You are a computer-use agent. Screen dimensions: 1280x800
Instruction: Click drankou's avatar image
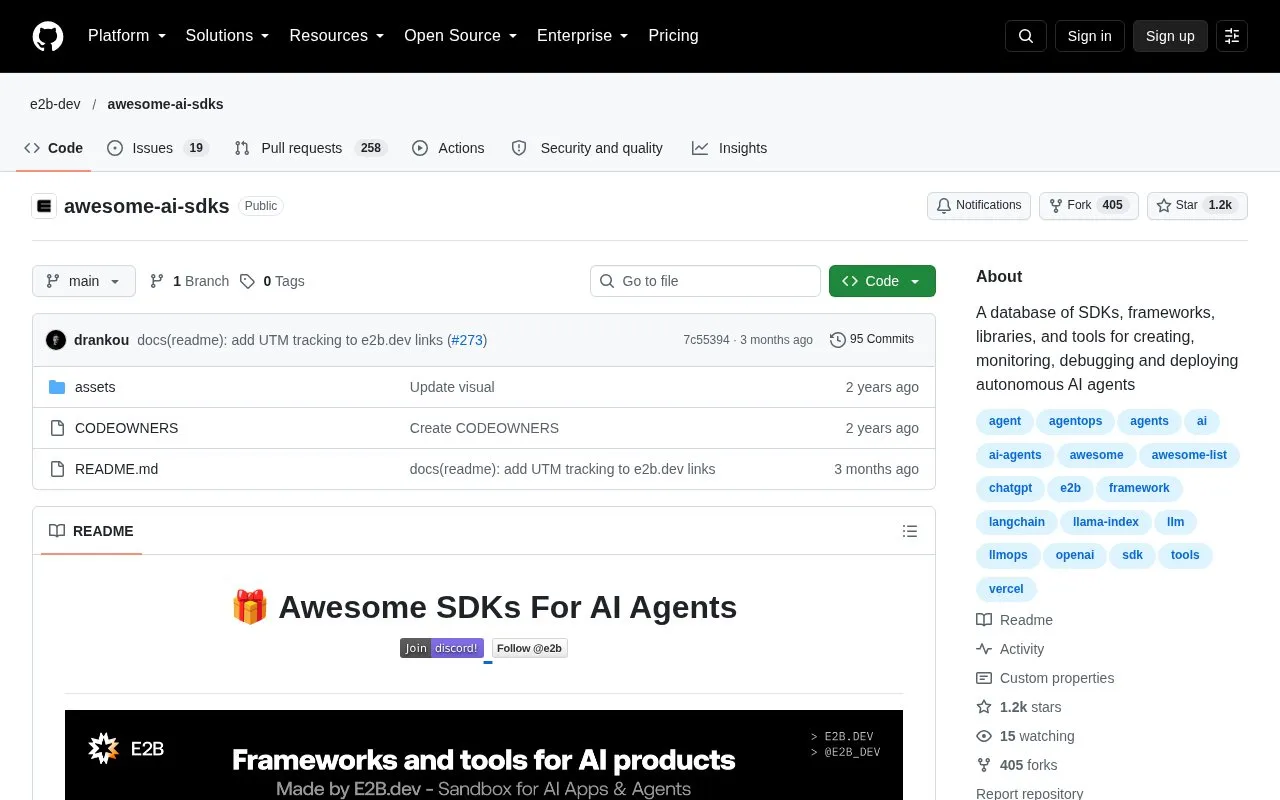coord(56,340)
